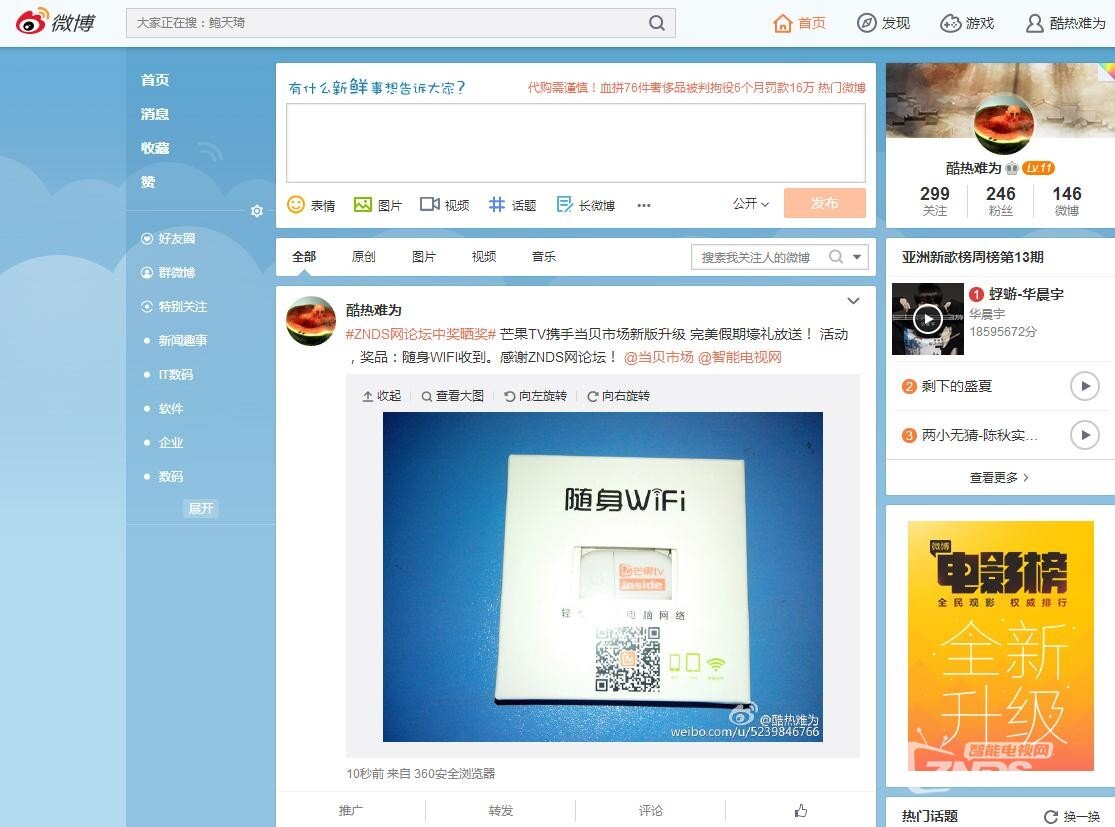Open 长微博 long post editor
The width and height of the screenshot is (1115, 827).
(x=585, y=205)
